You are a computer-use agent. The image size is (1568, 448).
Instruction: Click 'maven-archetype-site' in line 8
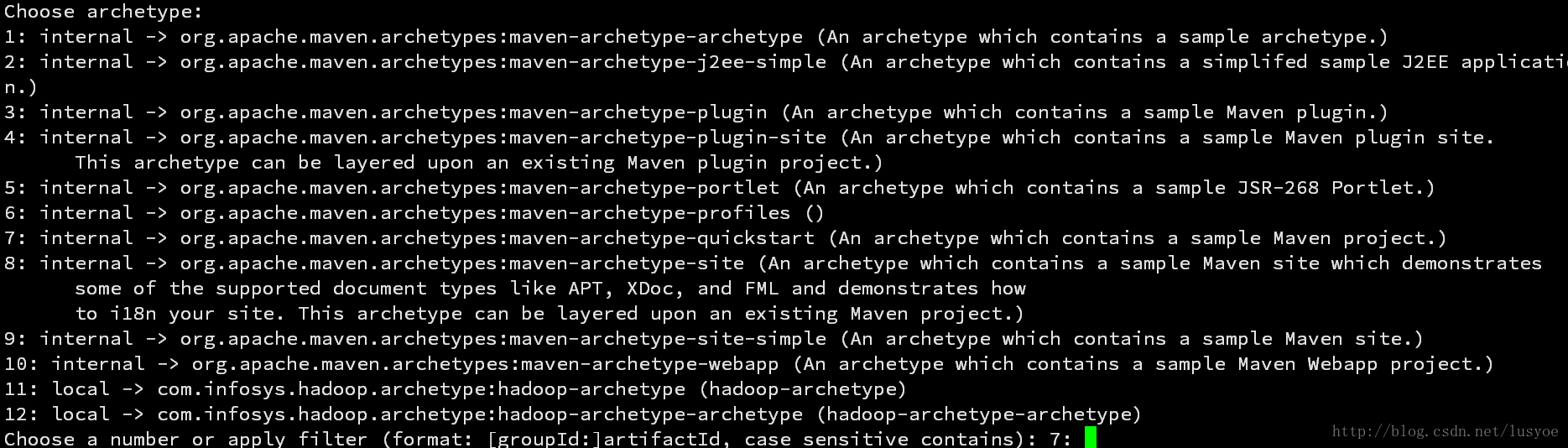(627, 263)
